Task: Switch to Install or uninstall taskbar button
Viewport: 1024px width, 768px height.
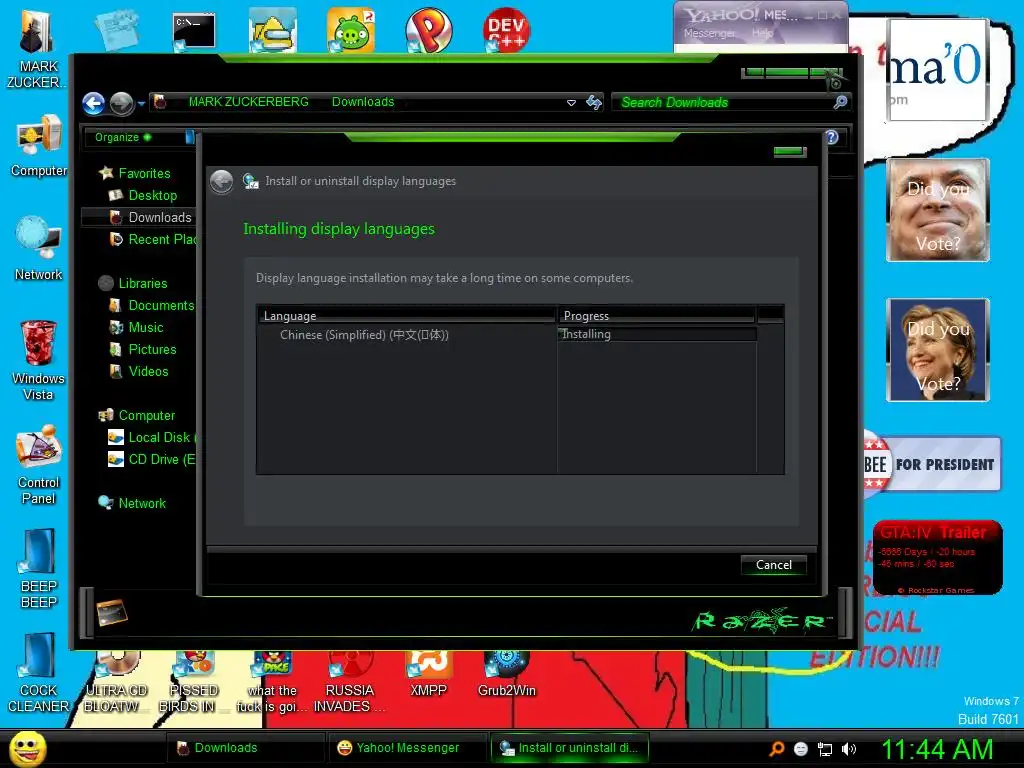Action: coord(569,748)
